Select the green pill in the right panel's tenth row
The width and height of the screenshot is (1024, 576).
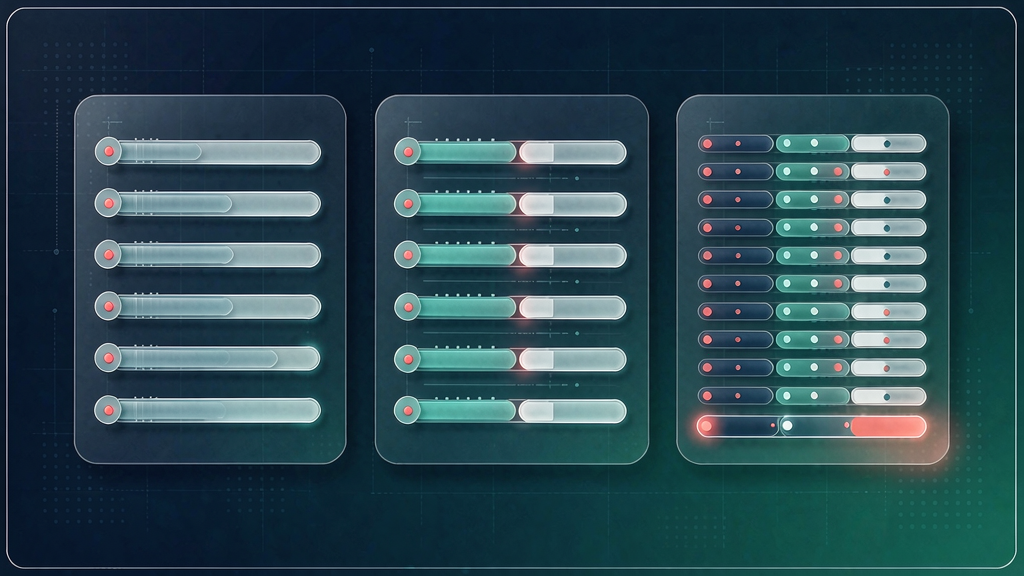point(812,396)
